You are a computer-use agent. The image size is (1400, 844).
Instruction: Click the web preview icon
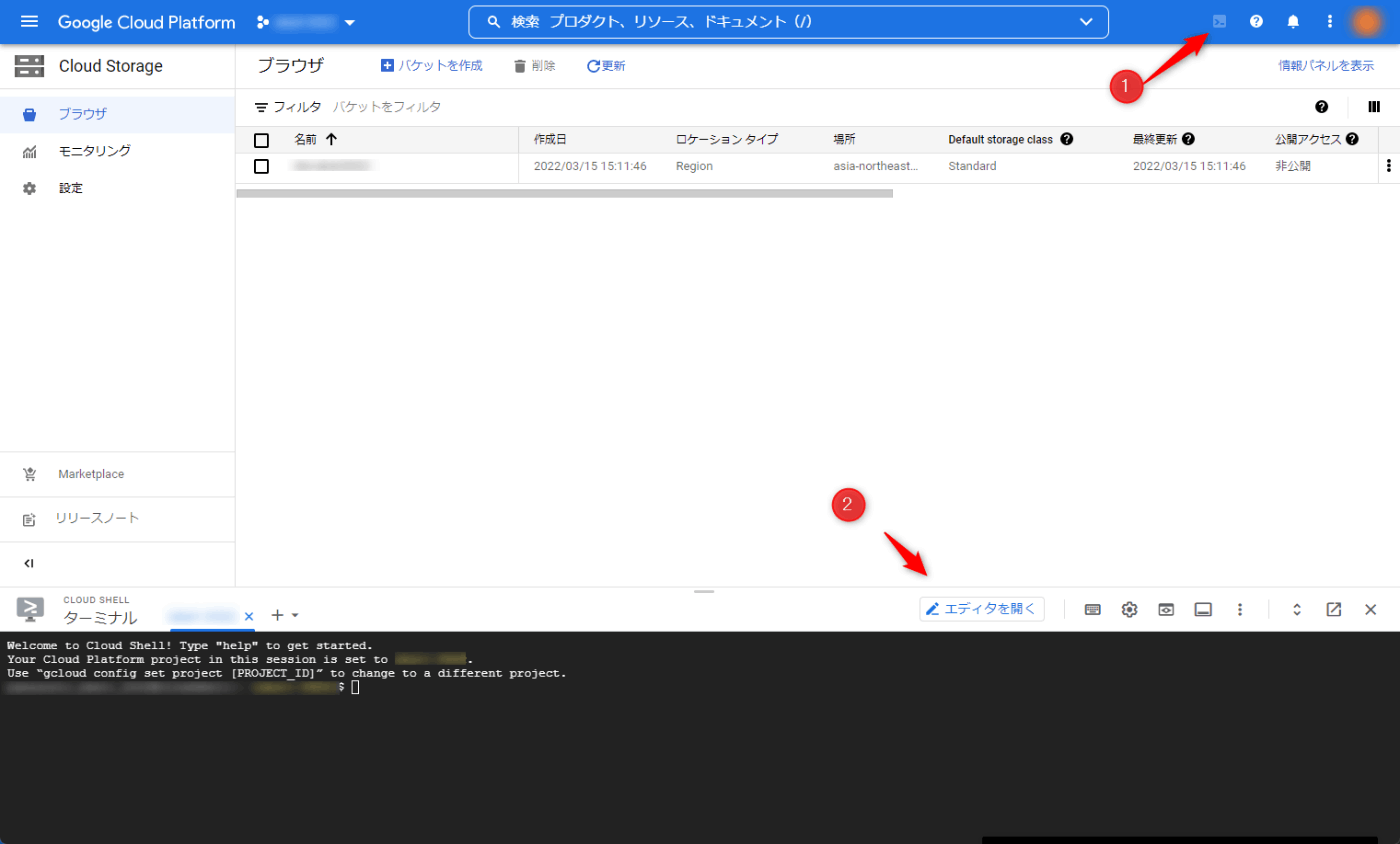click(1166, 609)
